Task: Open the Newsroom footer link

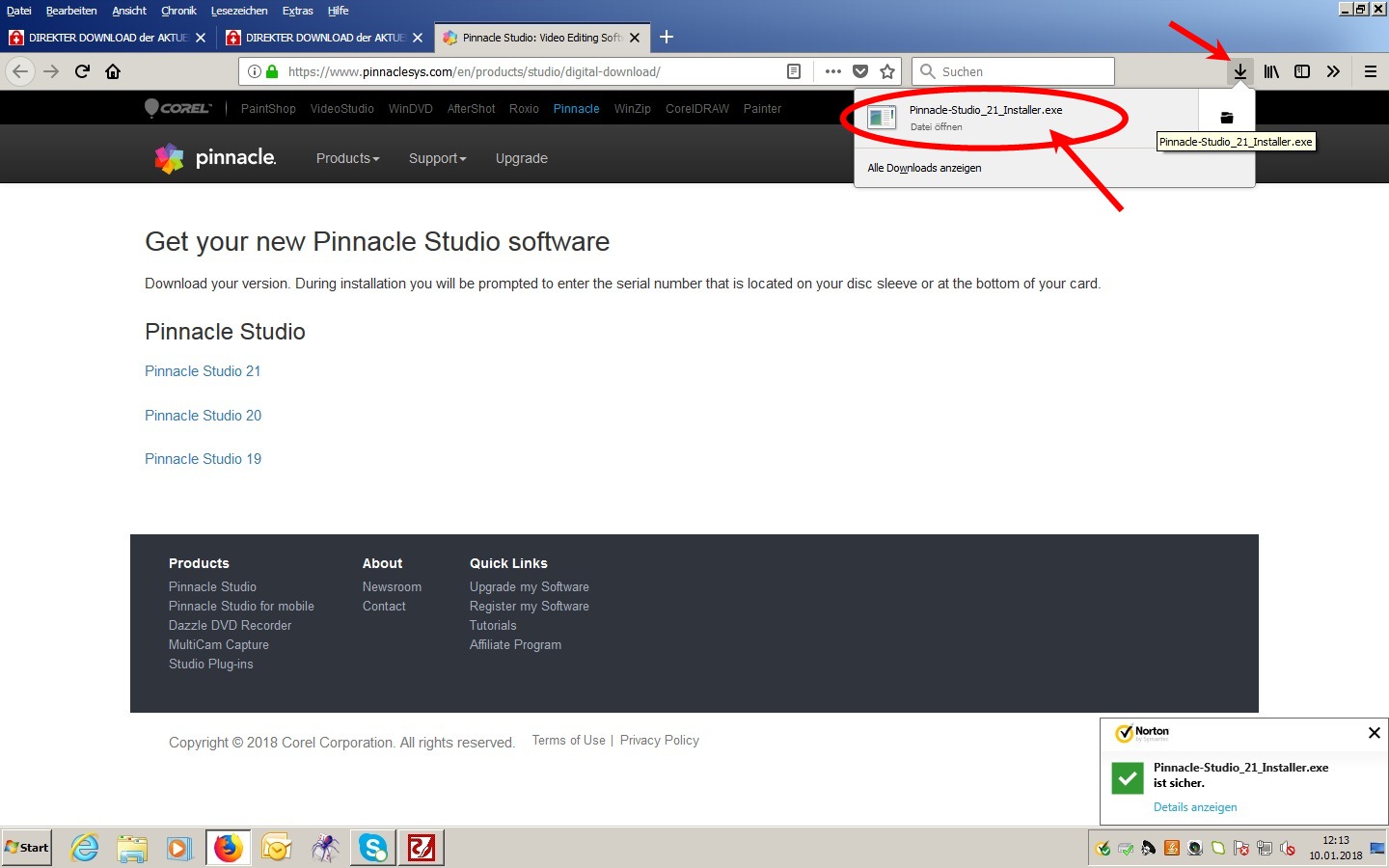Action: (392, 586)
